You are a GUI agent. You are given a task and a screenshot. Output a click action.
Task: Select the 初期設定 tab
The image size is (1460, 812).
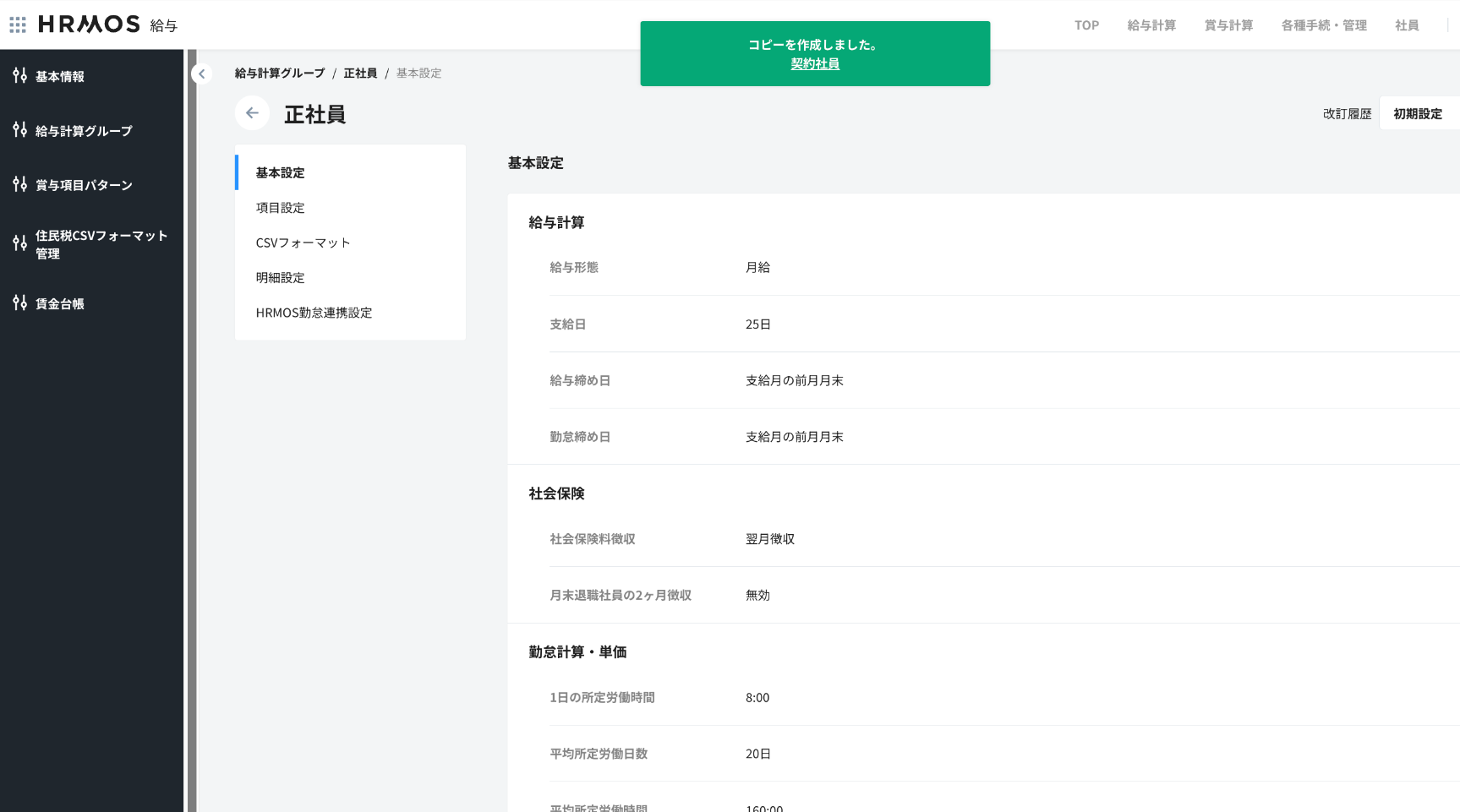pos(1418,114)
